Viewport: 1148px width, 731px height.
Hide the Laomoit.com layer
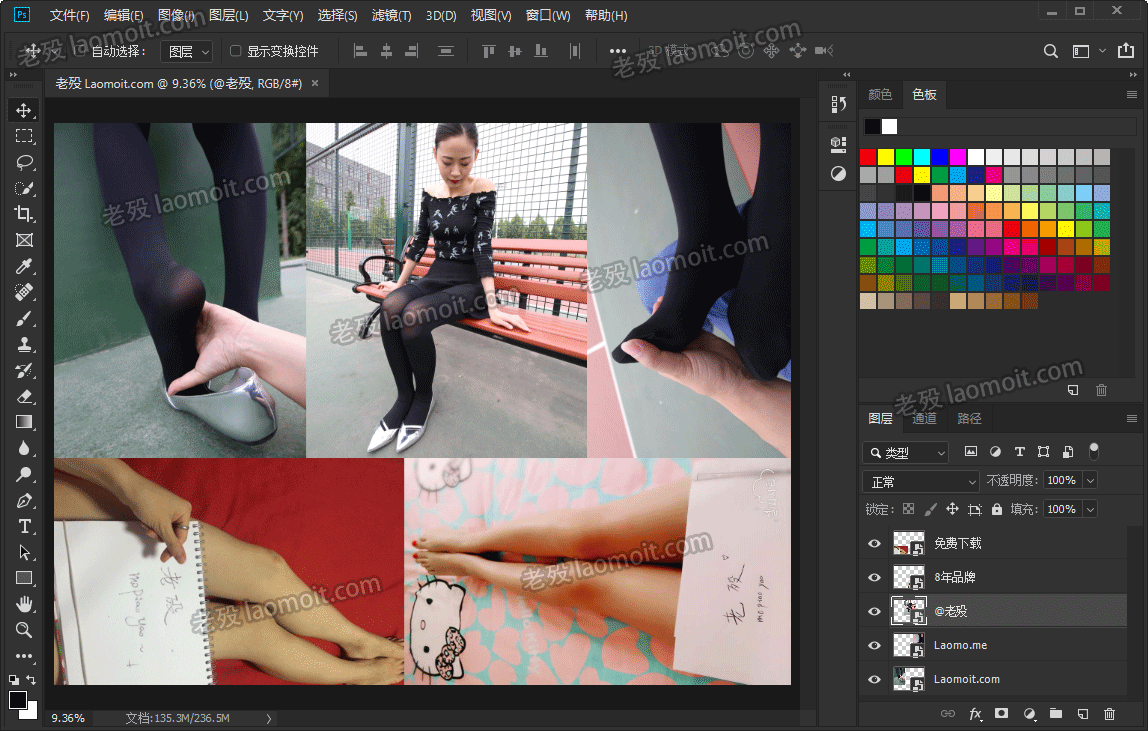click(x=874, y=679)
